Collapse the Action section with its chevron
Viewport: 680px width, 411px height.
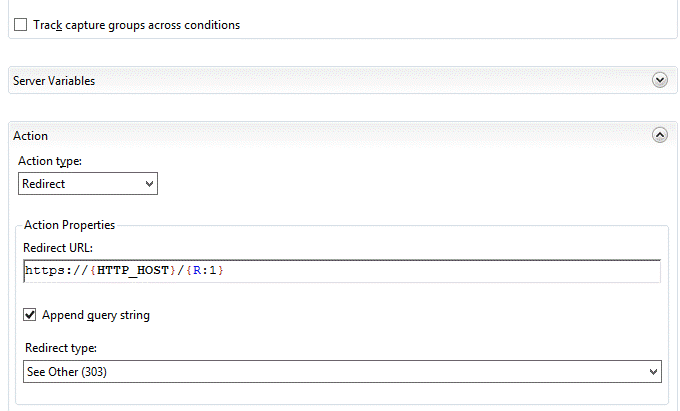[659, 135]
